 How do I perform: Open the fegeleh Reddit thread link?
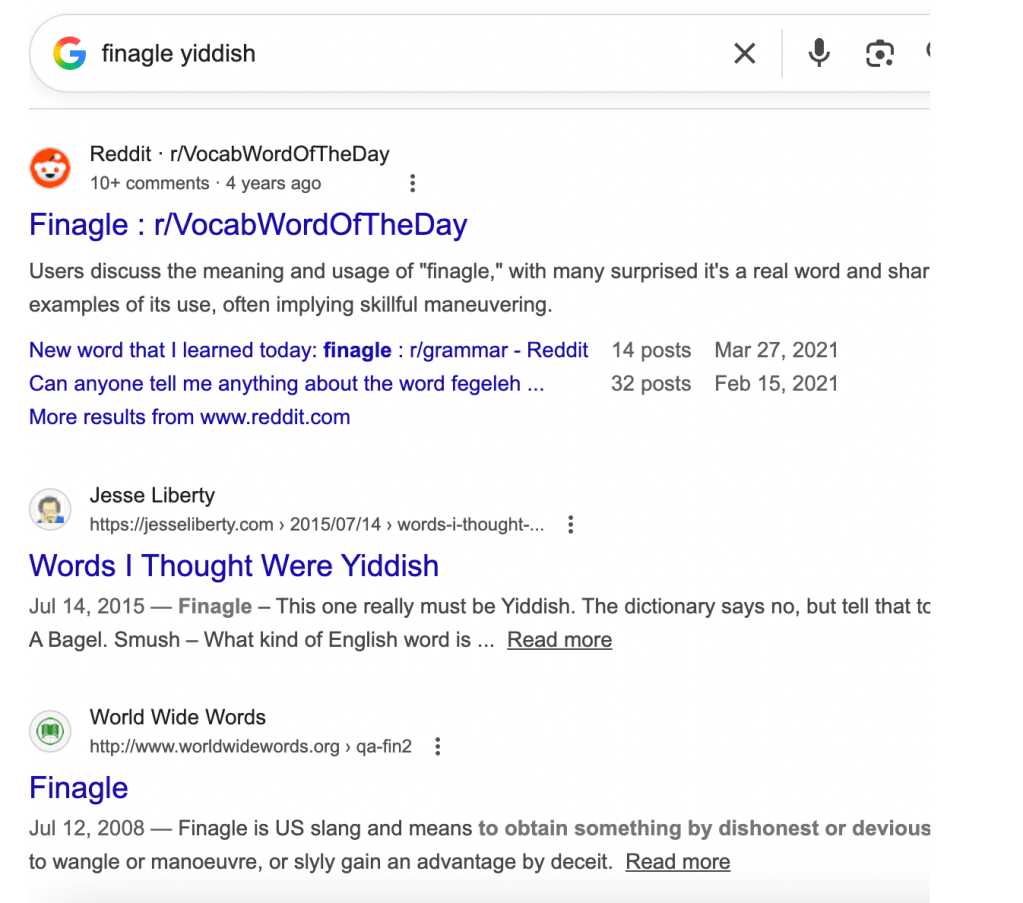click(x=286, y=383)
